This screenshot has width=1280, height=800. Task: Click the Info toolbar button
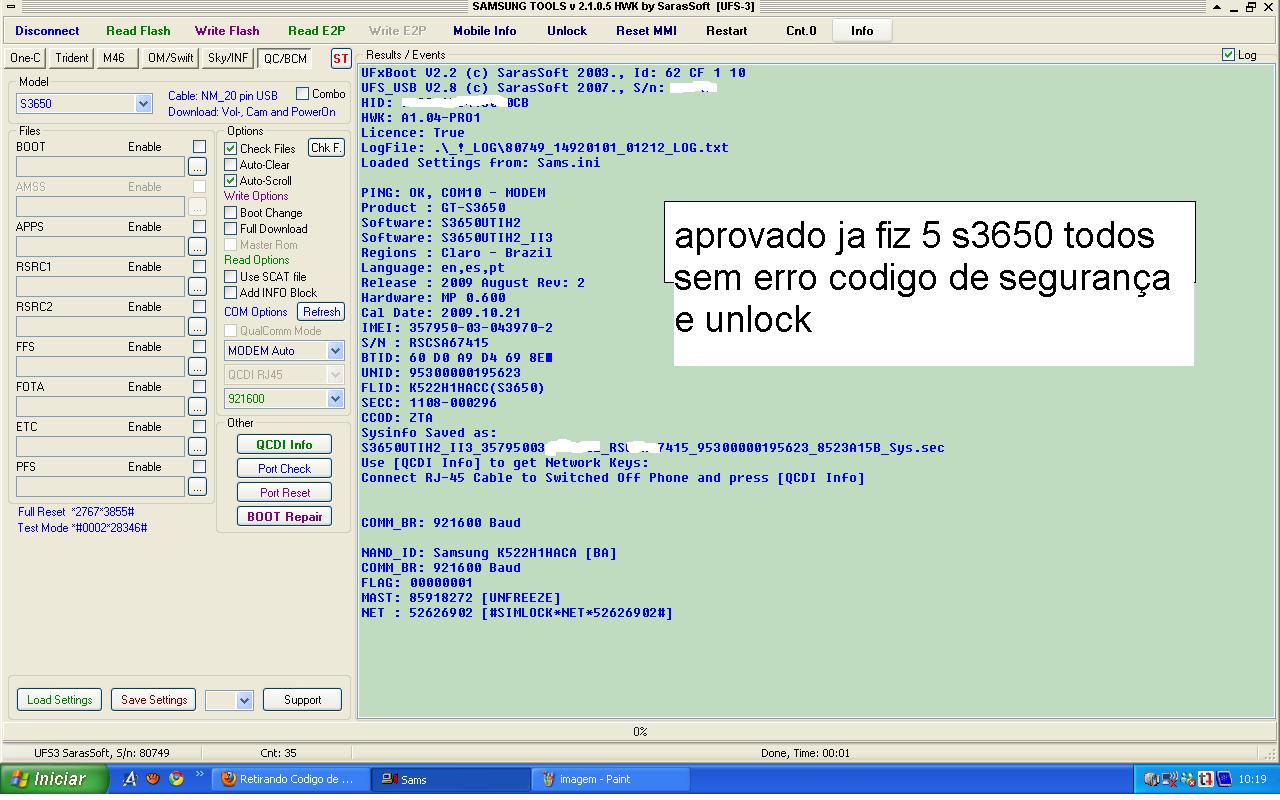pyautogui.click(x=862, y=31)
